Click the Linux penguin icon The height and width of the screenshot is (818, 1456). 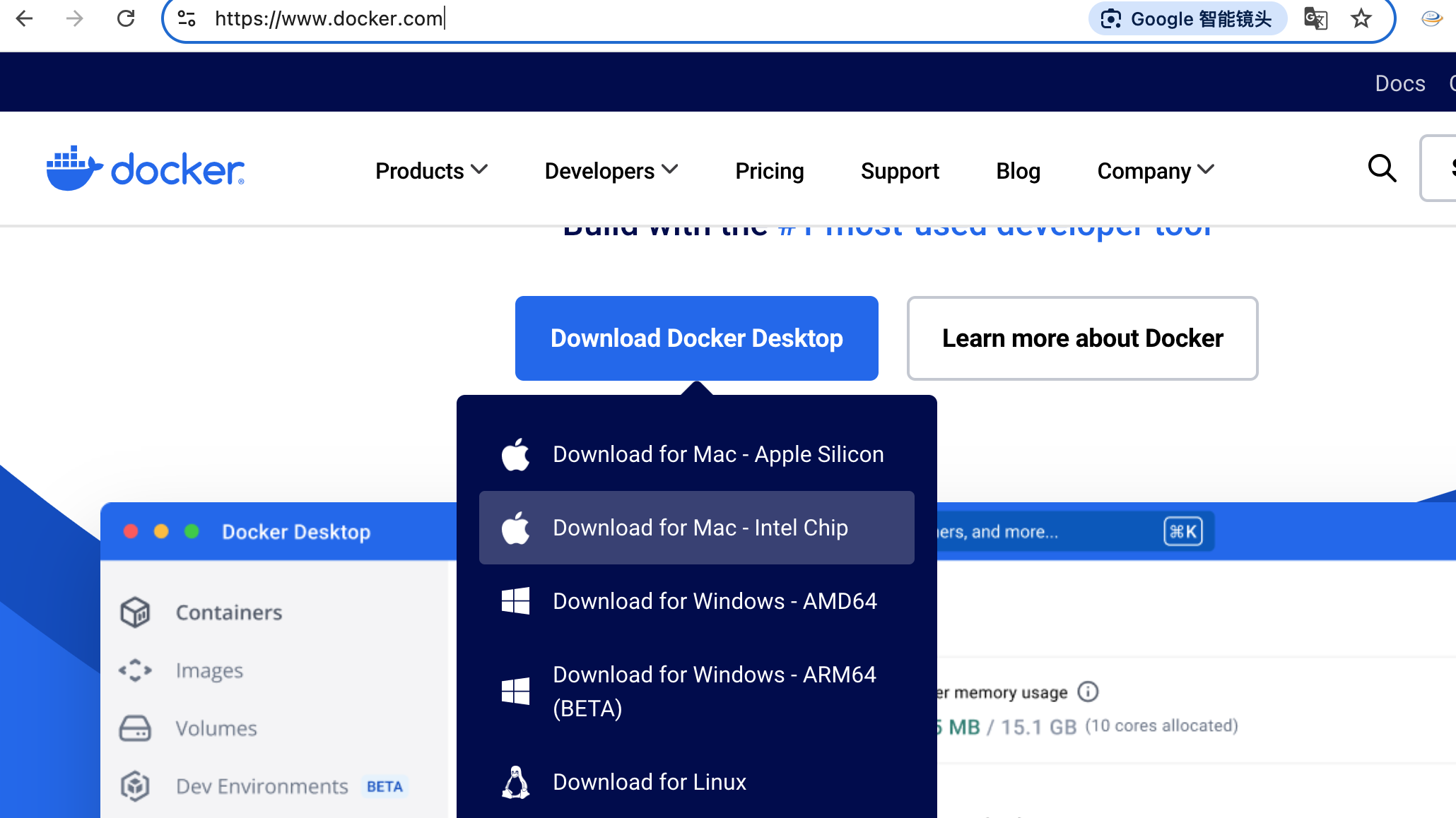(x=515, y=782)
